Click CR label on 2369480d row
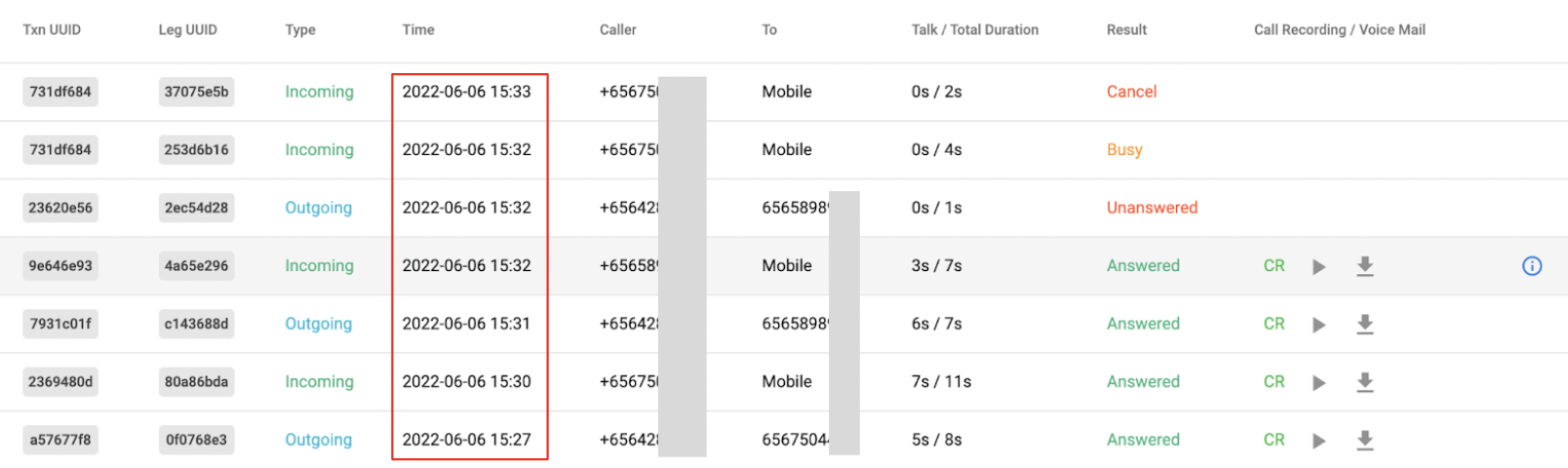The width and height of the screenshot is (1568, 468). tap(1274, 382)
